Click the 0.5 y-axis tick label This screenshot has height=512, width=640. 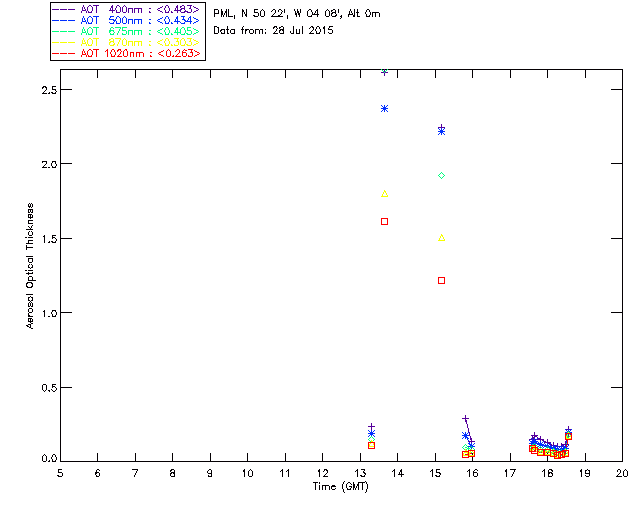tap(49, 388)
